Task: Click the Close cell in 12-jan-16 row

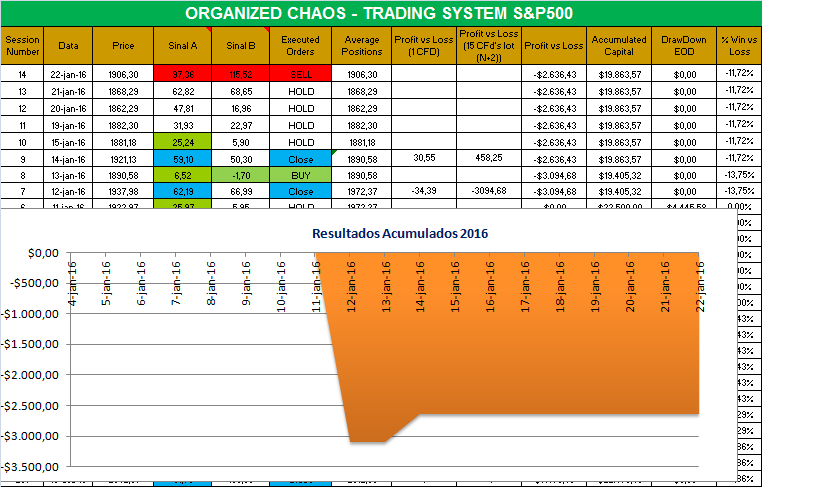Action: pos(300,191)
